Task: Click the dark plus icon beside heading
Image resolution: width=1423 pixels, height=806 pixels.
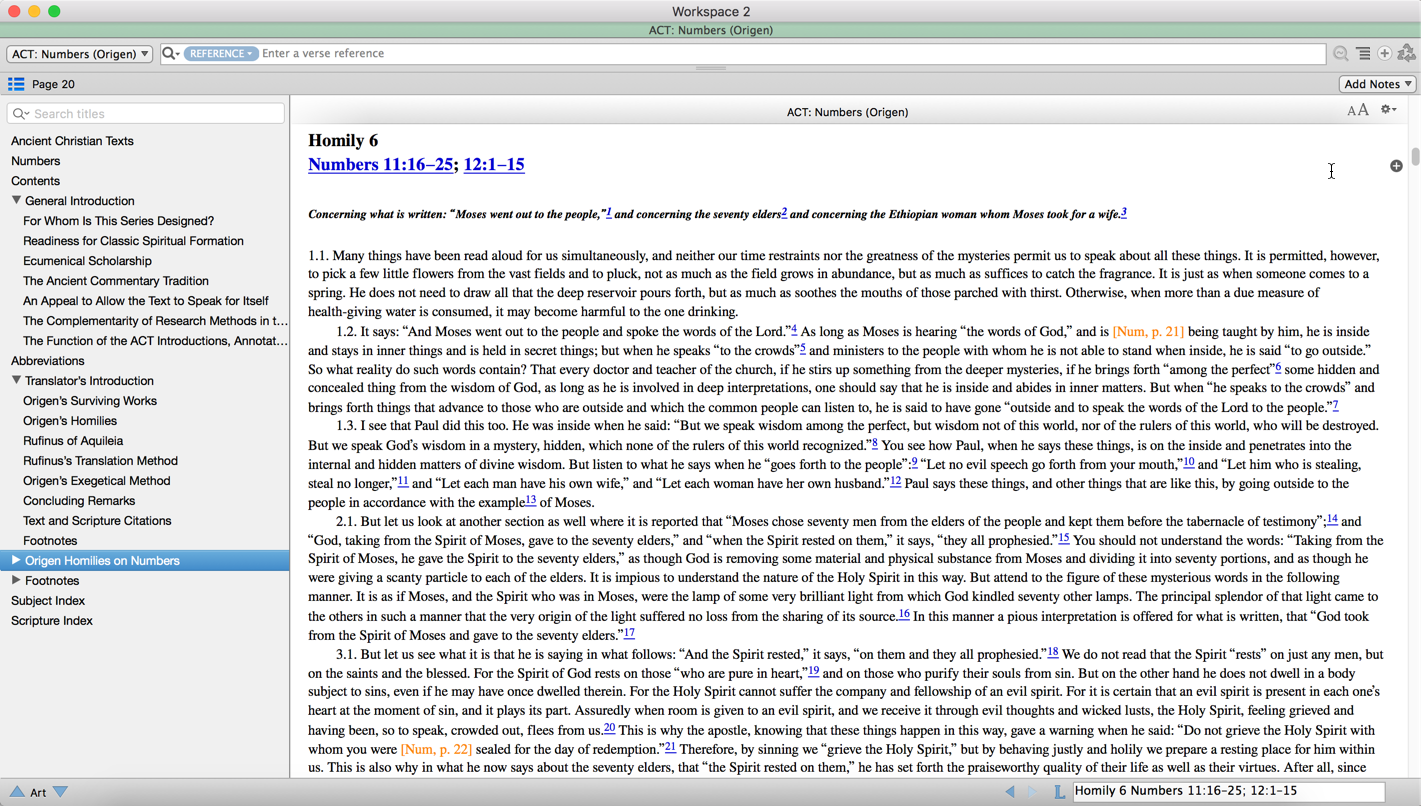Action: click(x=1396, y=166)
